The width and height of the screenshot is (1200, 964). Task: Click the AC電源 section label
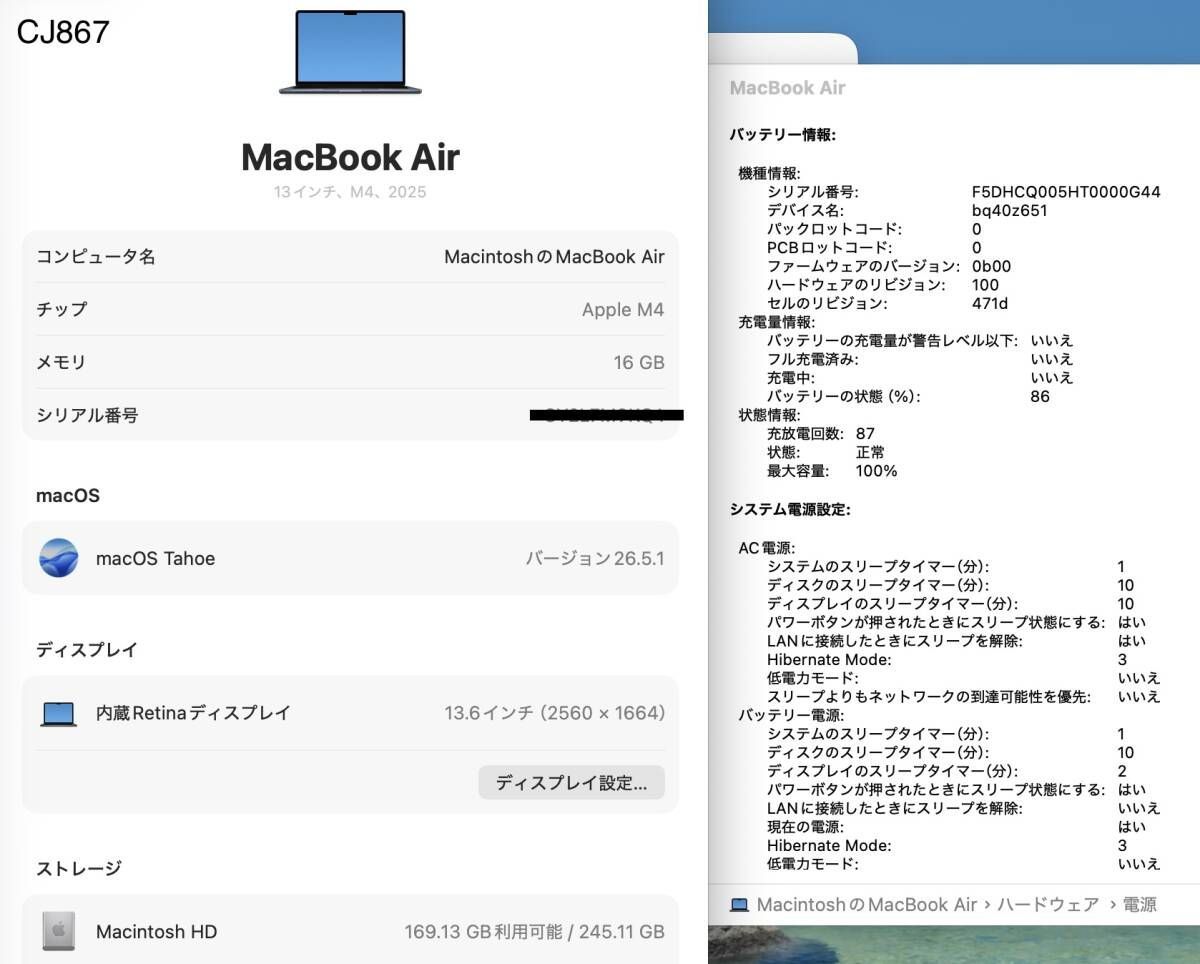(767, 548)
